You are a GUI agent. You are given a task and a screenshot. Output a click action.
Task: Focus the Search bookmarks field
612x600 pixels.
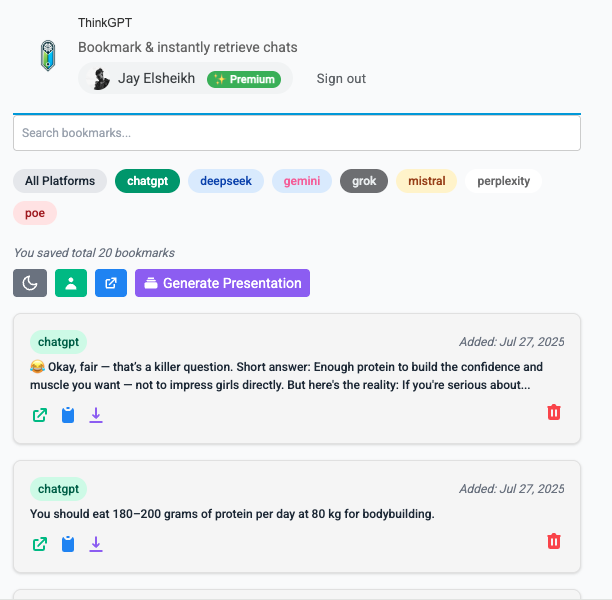(297, 133)
